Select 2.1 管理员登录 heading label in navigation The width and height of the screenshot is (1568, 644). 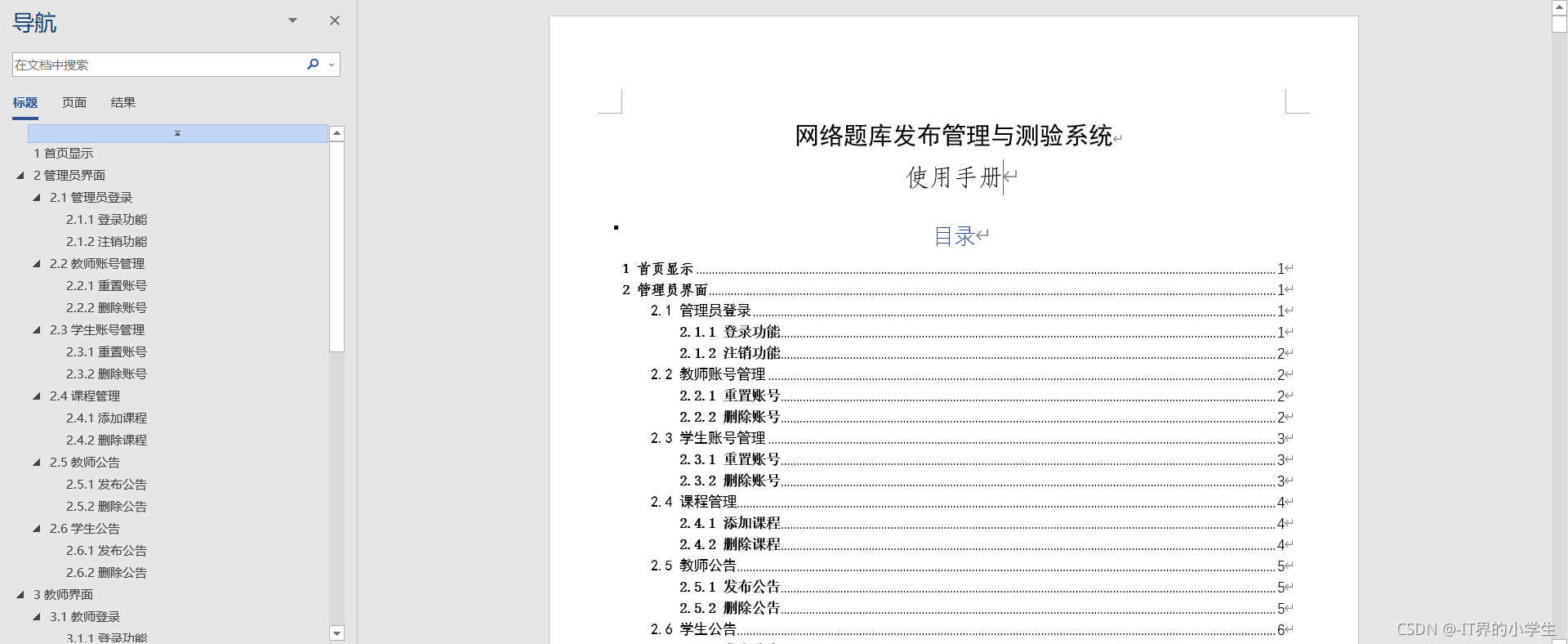click(x=91, y=197)
